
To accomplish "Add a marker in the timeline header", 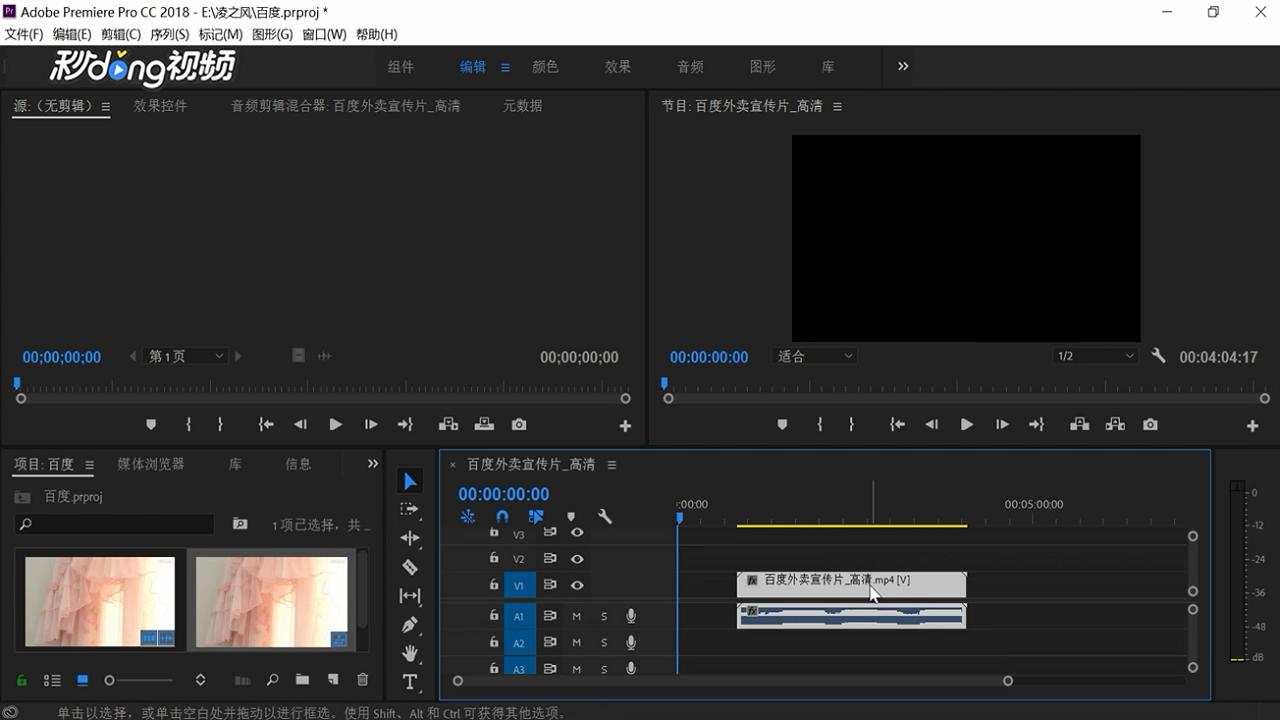I will 571,517.
